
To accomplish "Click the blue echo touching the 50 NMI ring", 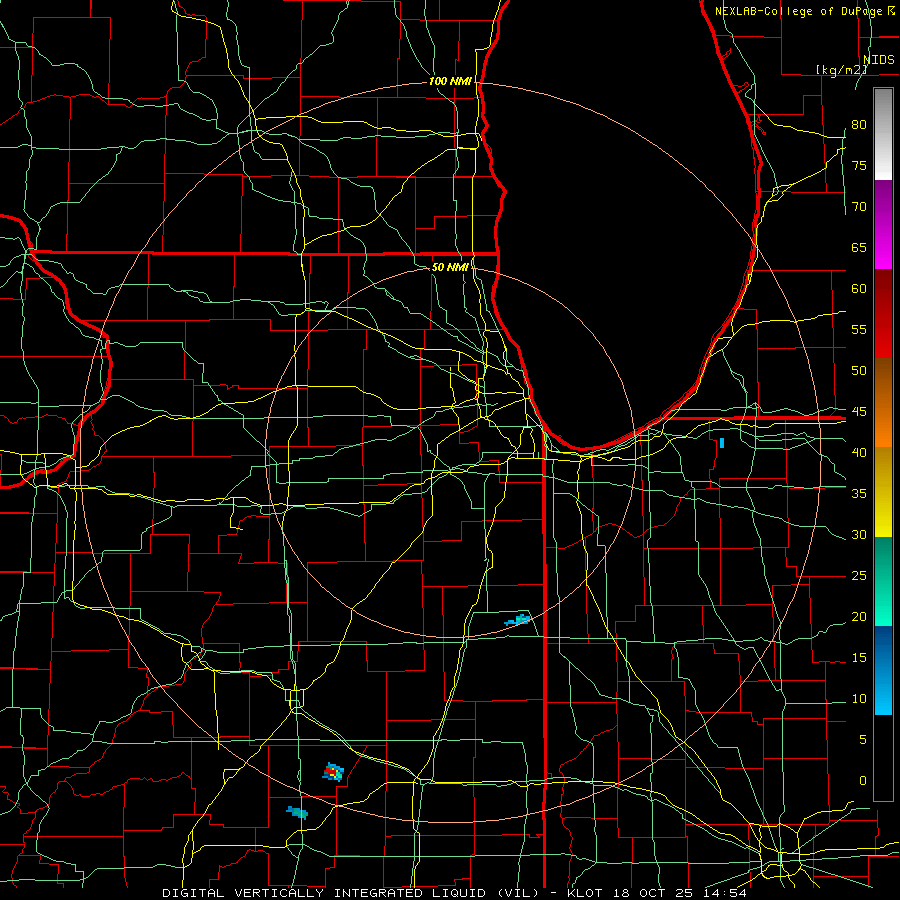I will (518, 619).
